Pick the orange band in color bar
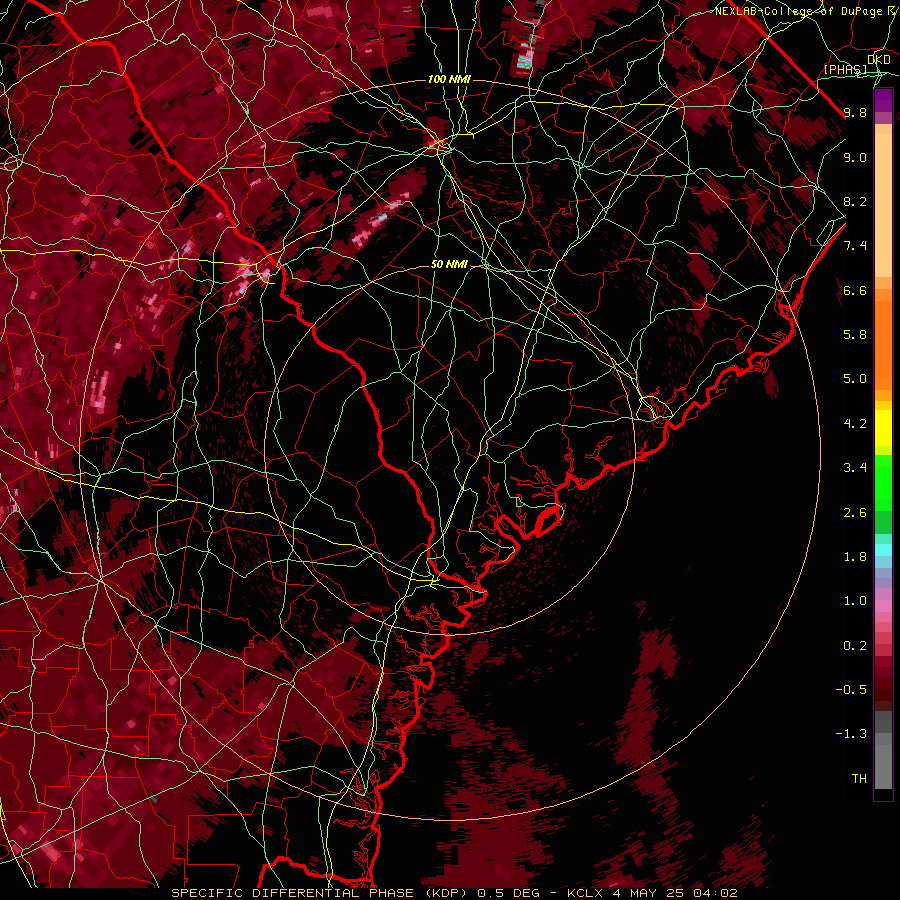This screenshot has height=900, width=900. (x=883, y=345)
